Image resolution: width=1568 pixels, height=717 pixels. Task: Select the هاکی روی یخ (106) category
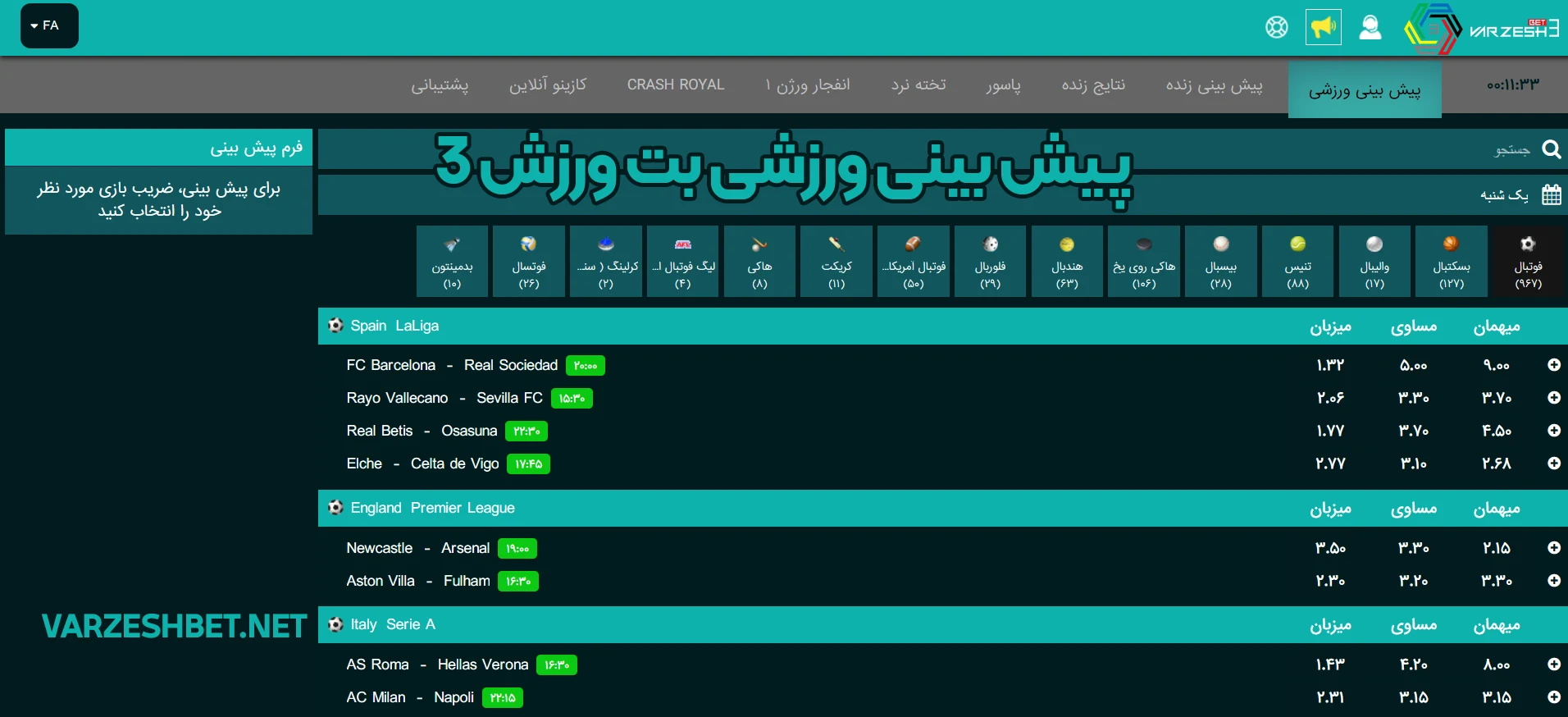click(x=1144, y=261)
